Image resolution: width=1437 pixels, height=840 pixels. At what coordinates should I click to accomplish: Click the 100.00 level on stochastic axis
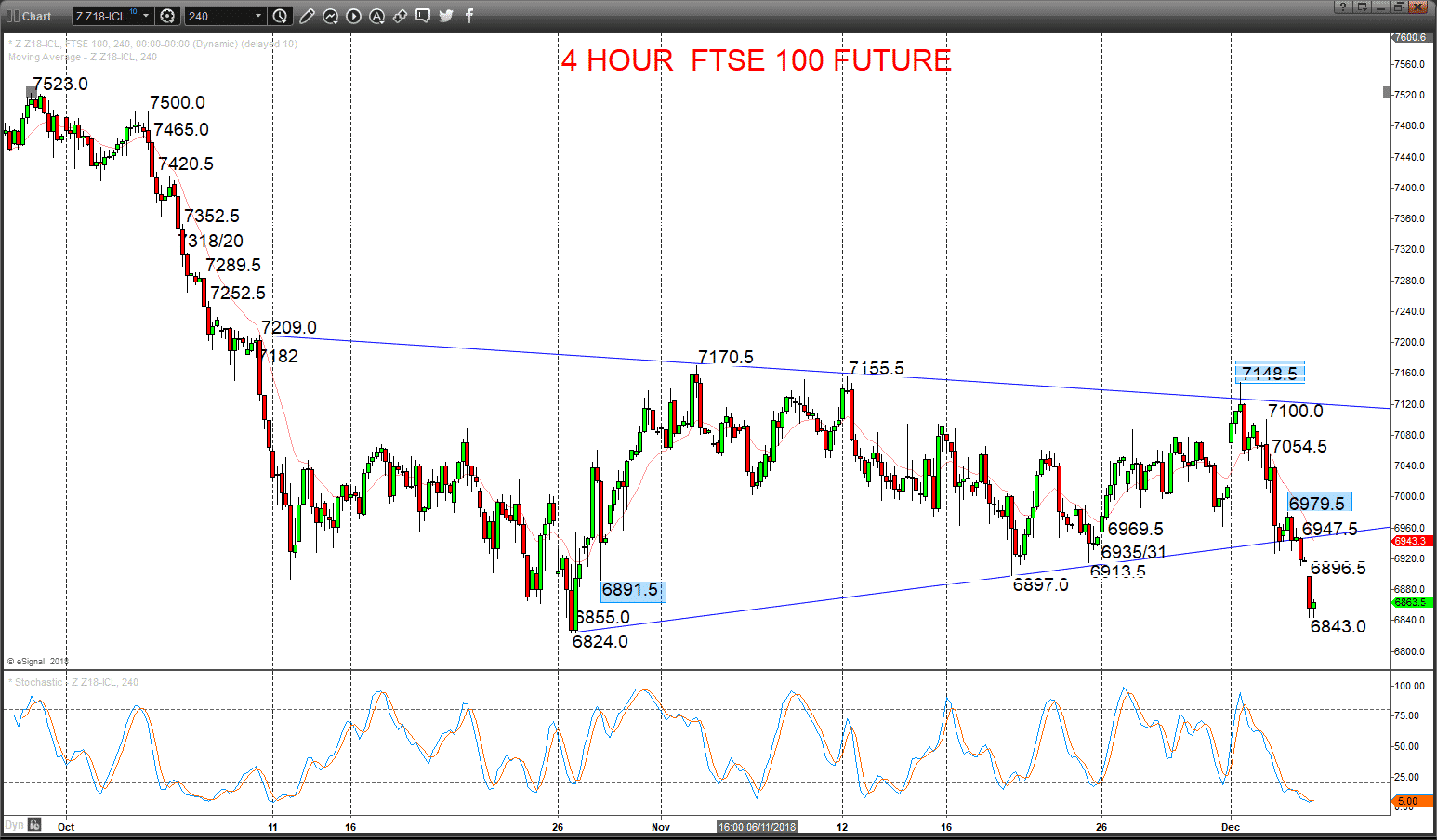point(1409,686)
